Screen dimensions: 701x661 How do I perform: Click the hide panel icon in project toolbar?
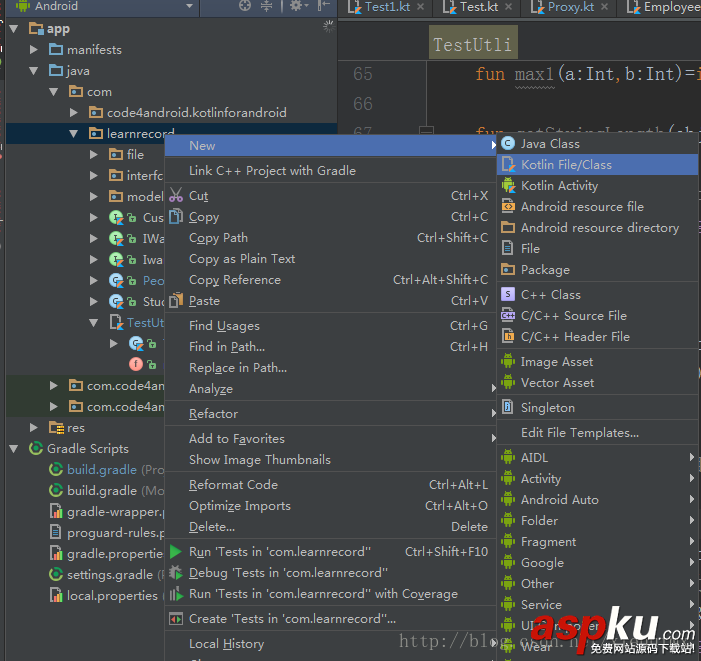324,6
